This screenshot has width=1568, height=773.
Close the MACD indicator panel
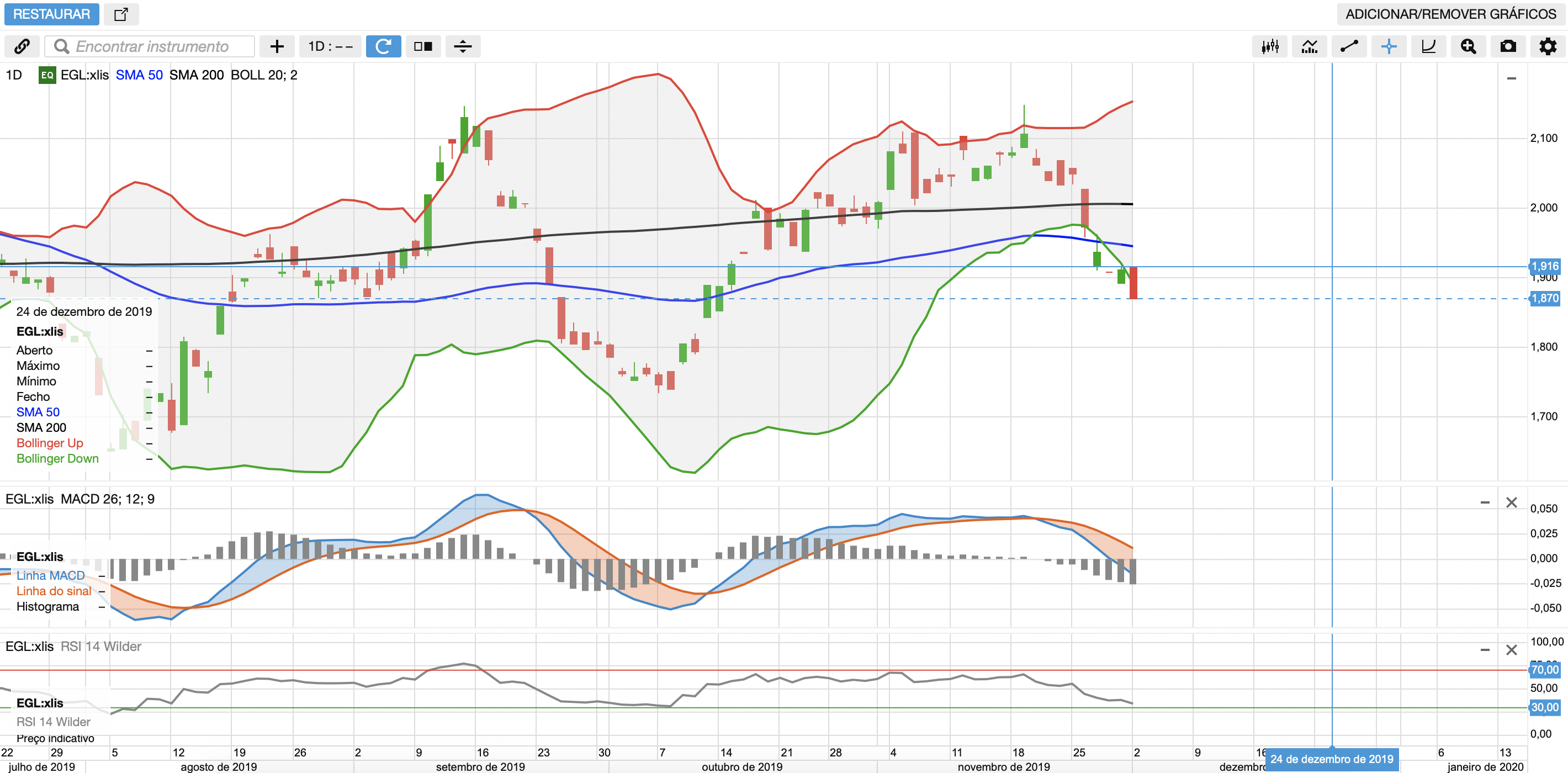coord(1511,503)
